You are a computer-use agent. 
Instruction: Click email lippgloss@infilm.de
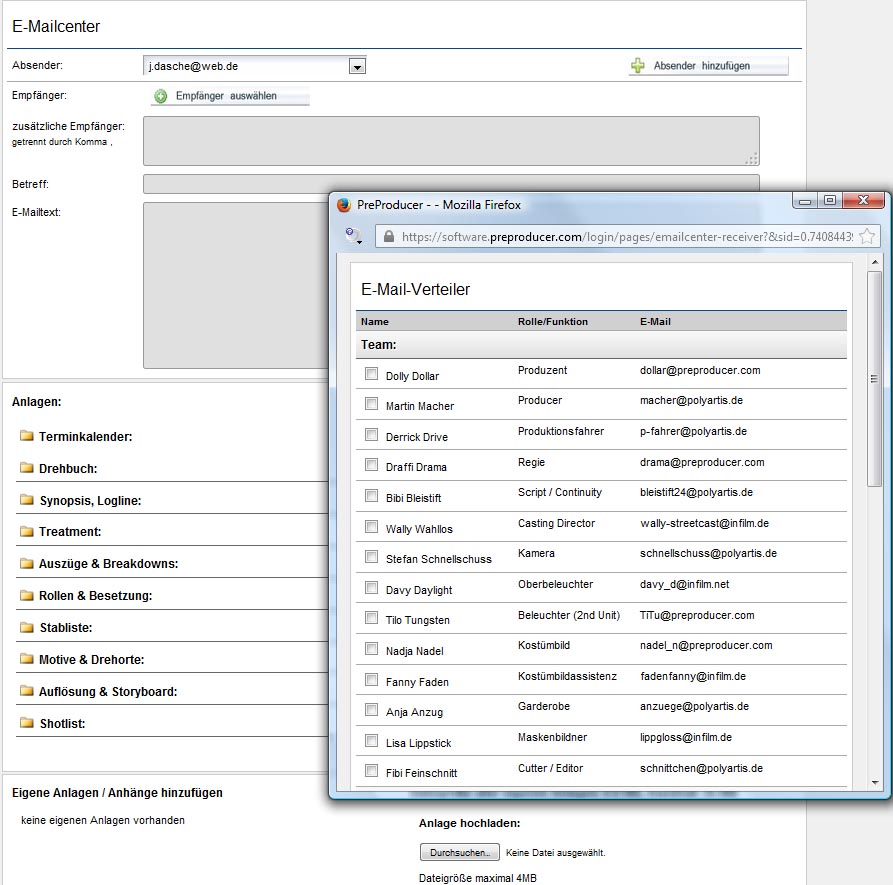686,738
